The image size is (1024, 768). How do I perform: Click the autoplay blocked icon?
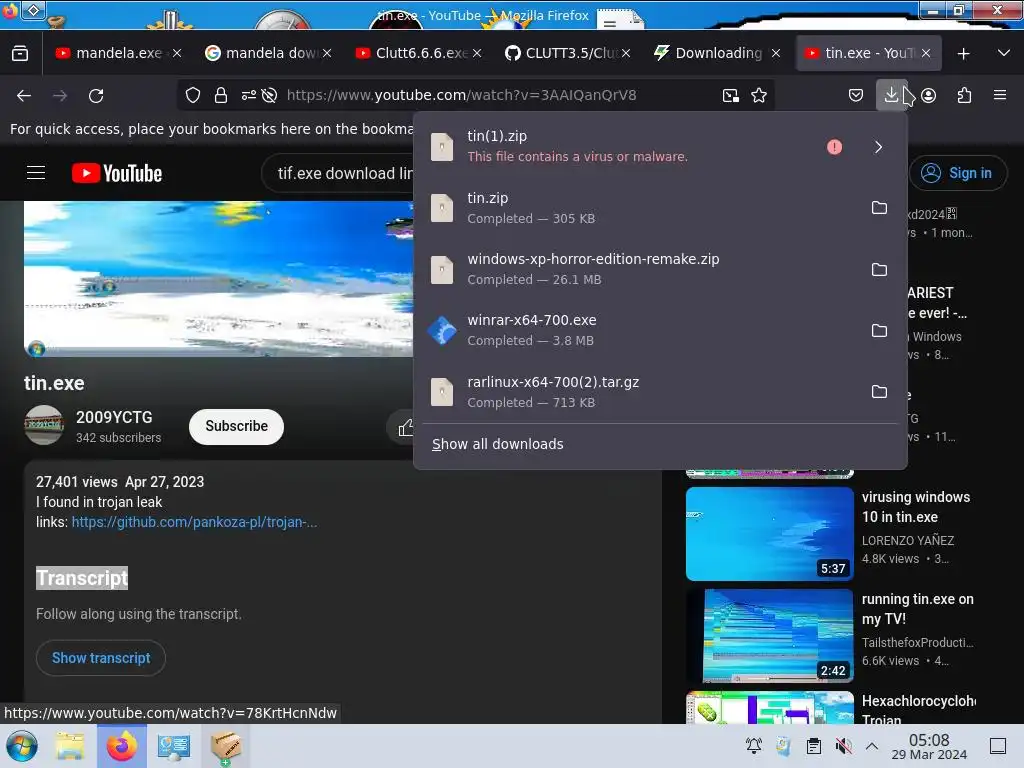pyautogui.click(x=269, y=95)
